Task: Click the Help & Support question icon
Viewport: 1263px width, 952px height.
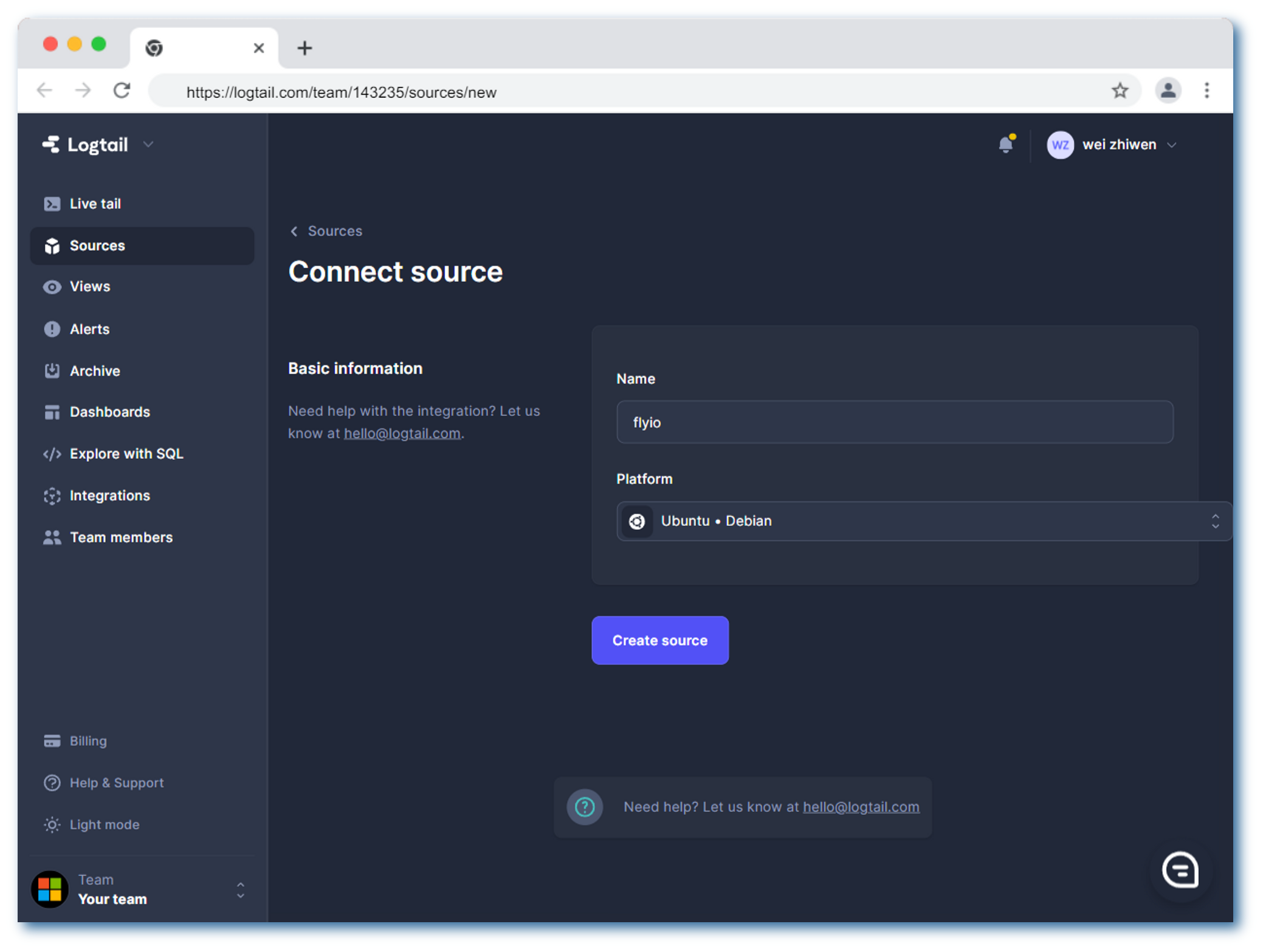Action: pos(52,782)
